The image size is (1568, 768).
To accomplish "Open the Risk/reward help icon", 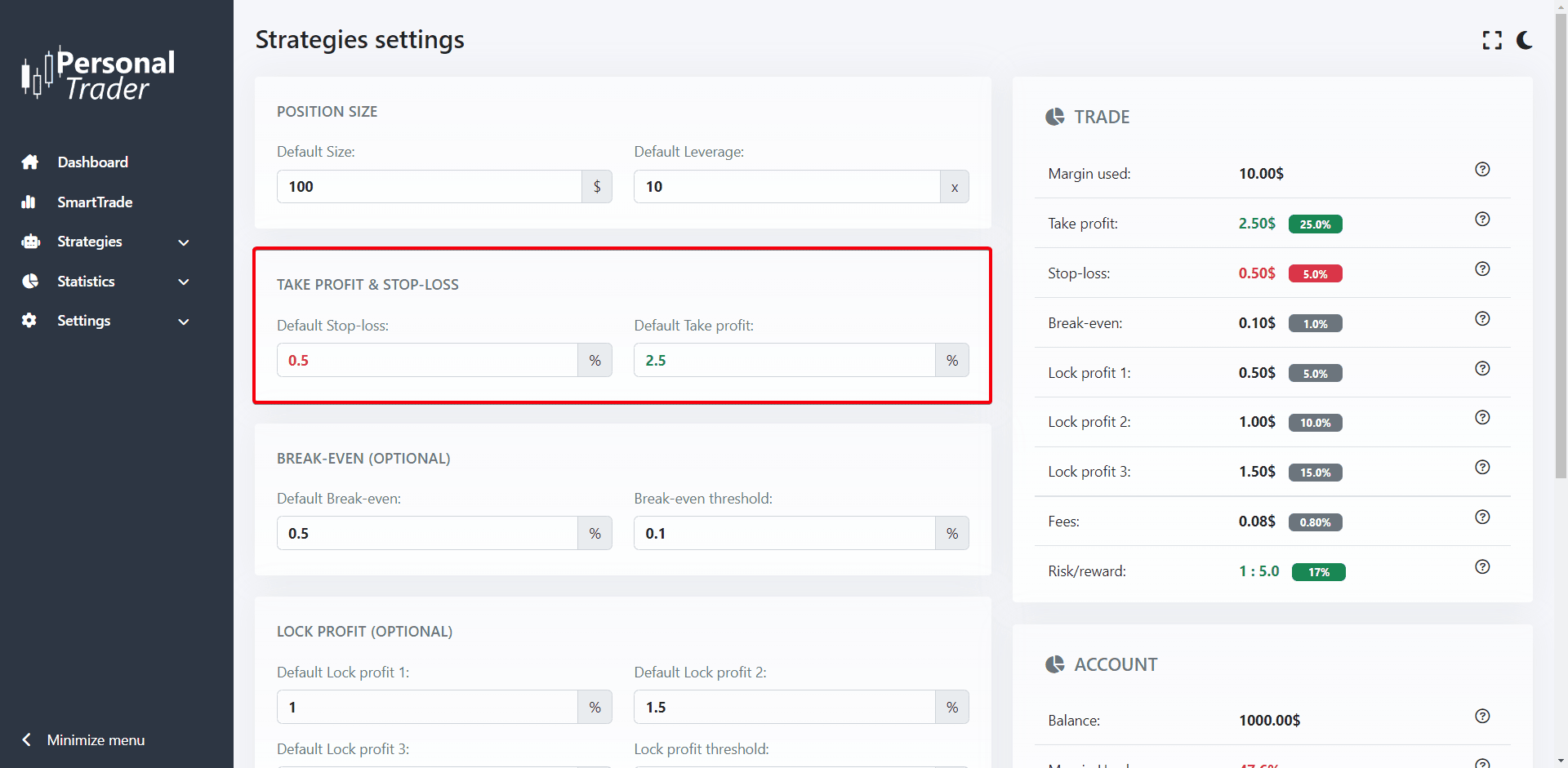I will 1482,567.
